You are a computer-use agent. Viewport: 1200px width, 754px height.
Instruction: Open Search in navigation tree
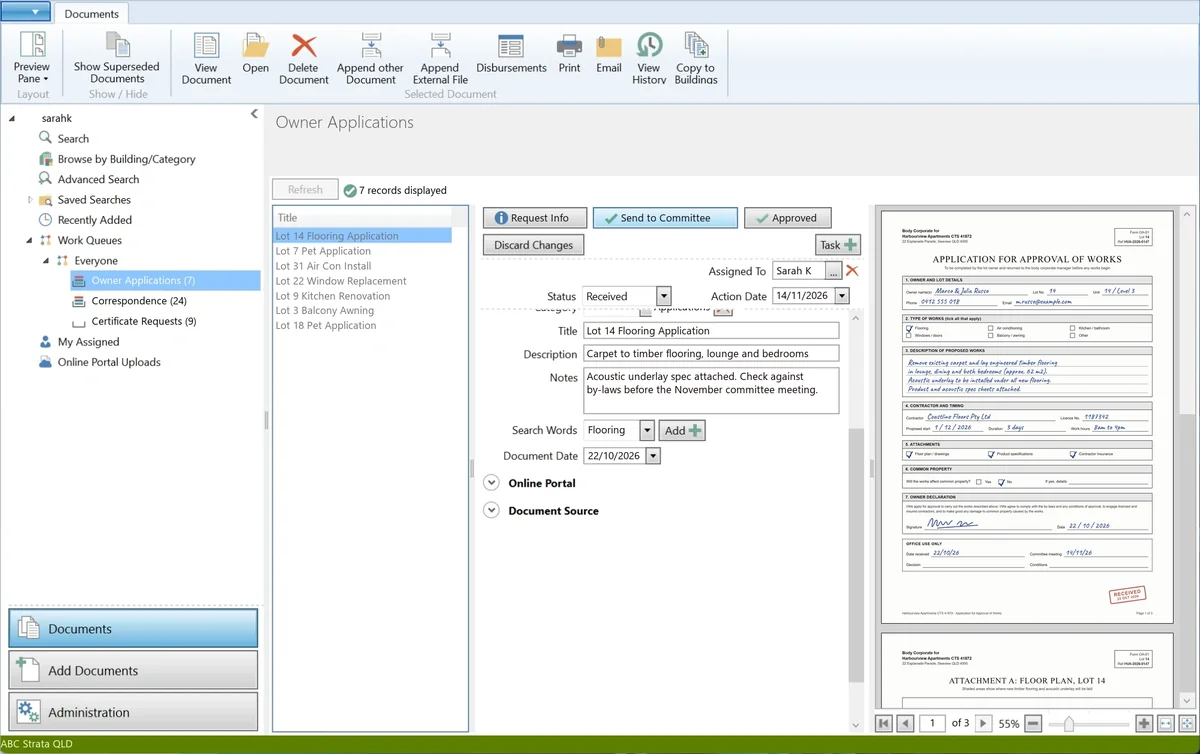(73, 139)
